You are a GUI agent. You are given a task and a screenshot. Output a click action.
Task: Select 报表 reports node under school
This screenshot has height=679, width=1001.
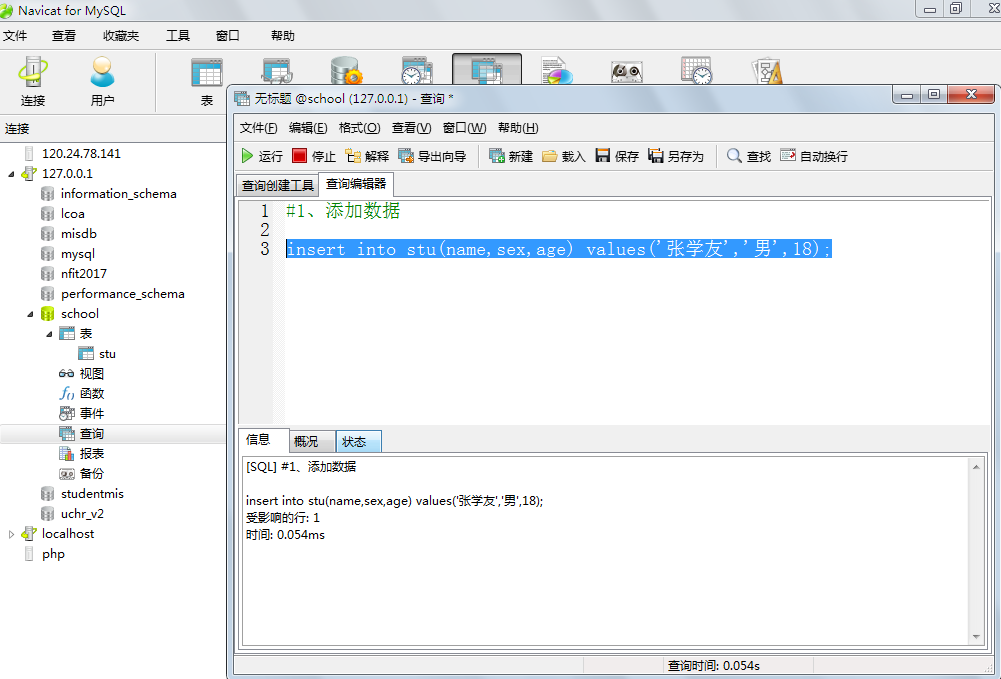(x=91, y=454)
